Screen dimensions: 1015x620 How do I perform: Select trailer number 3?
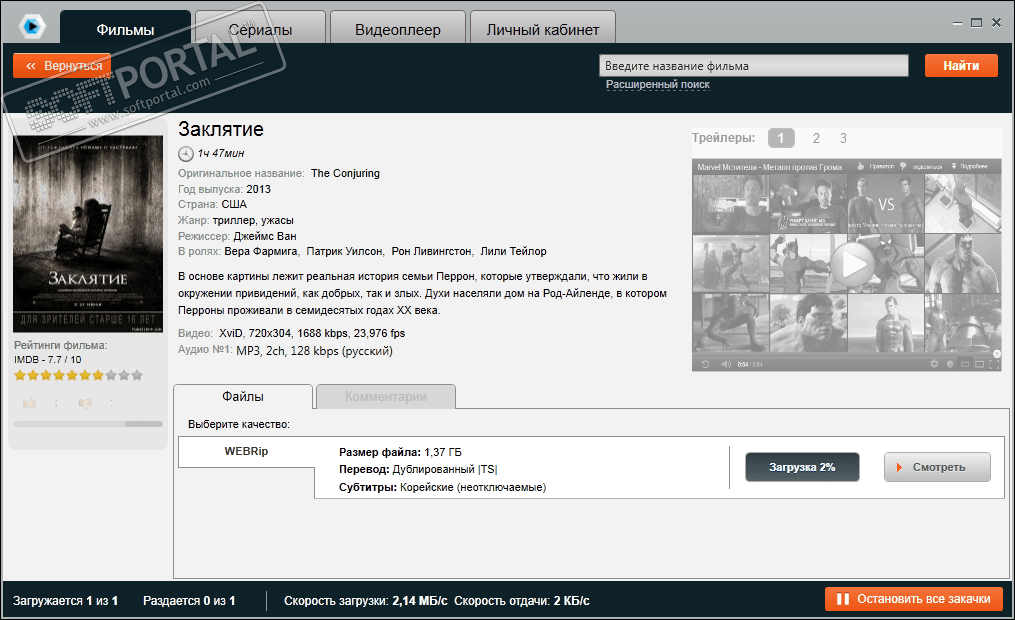point(843,138)
